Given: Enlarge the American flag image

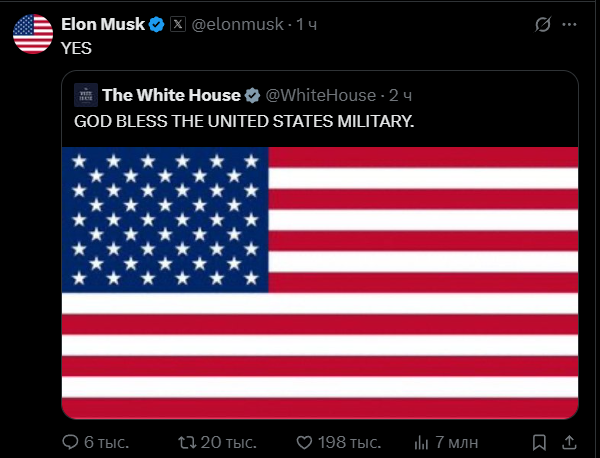Looking at the screenshot, I should coord(320,283).
